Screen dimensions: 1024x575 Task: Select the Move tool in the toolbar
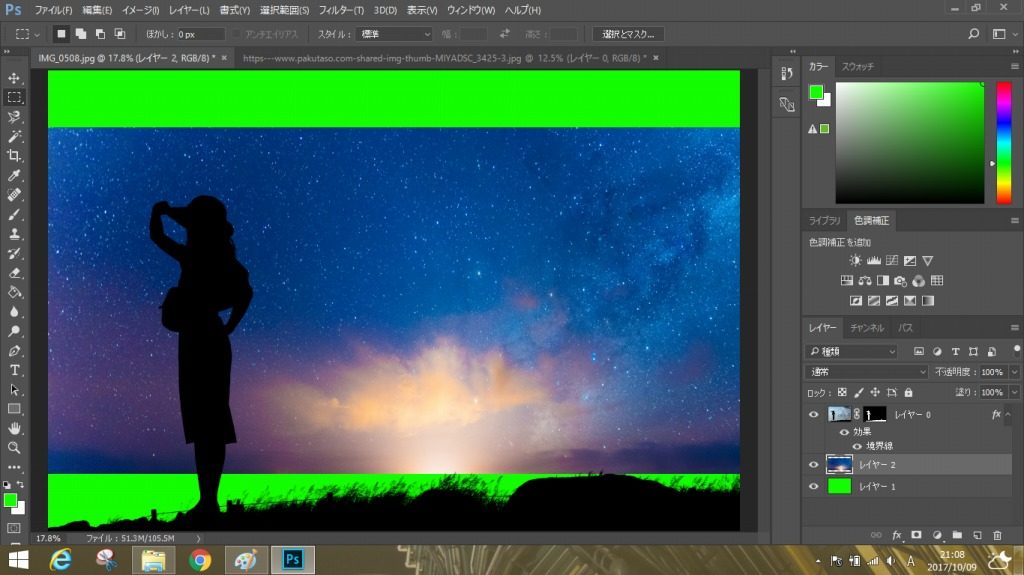pyautogui.click(x=14, y=78)
